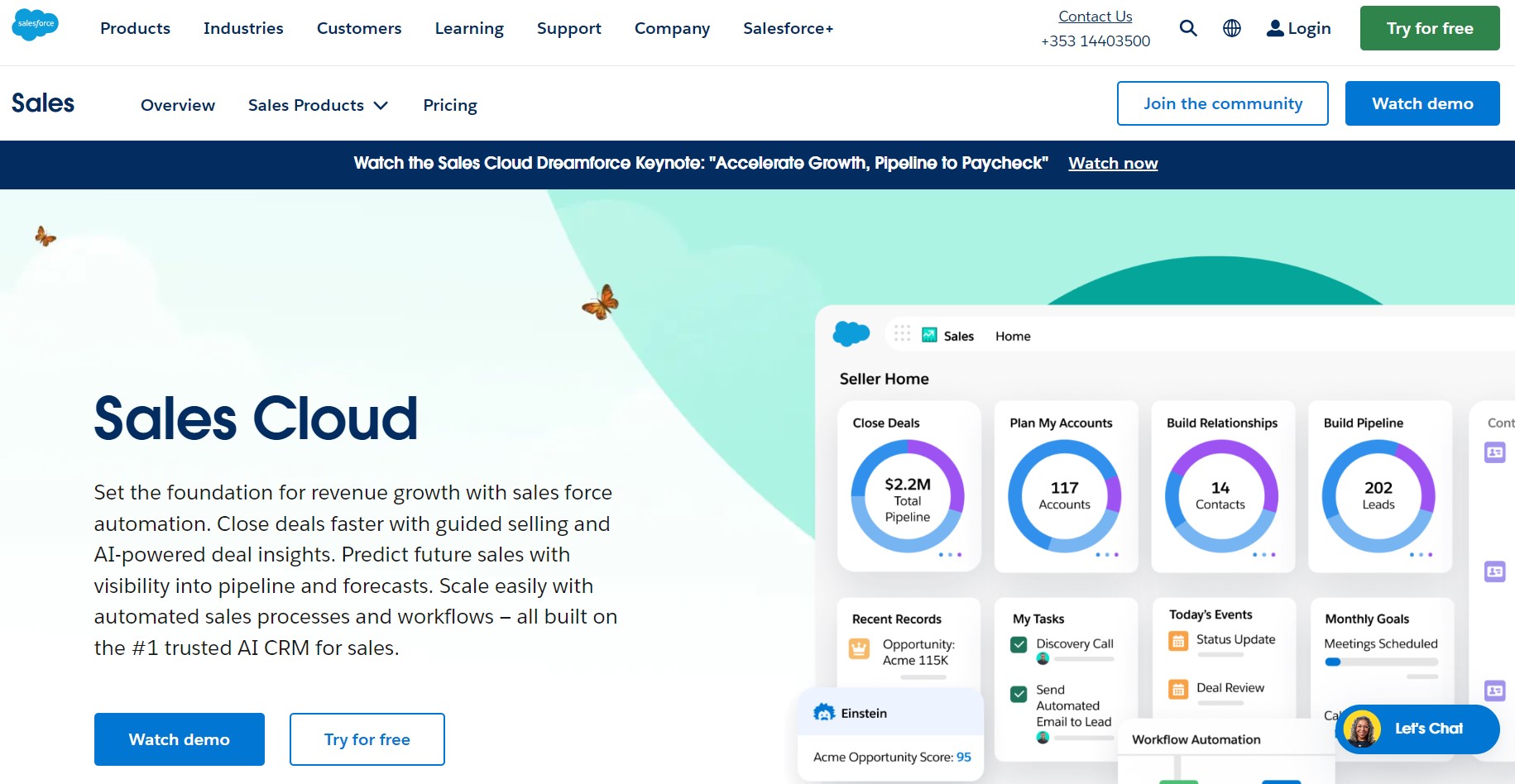Click the Seller Home title
This screenshot has width=1515, height=784.
(x=884, y=379)
